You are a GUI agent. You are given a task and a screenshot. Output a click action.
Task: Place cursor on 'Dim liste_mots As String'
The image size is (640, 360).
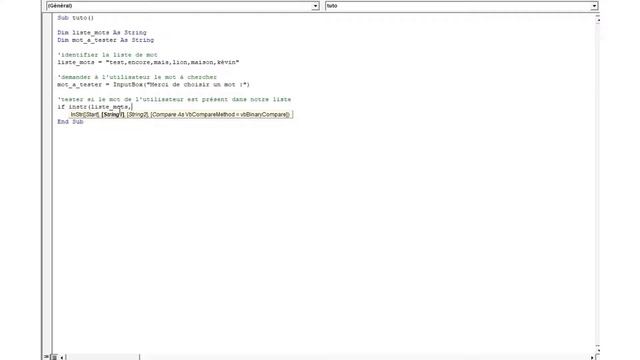(102, 33)
